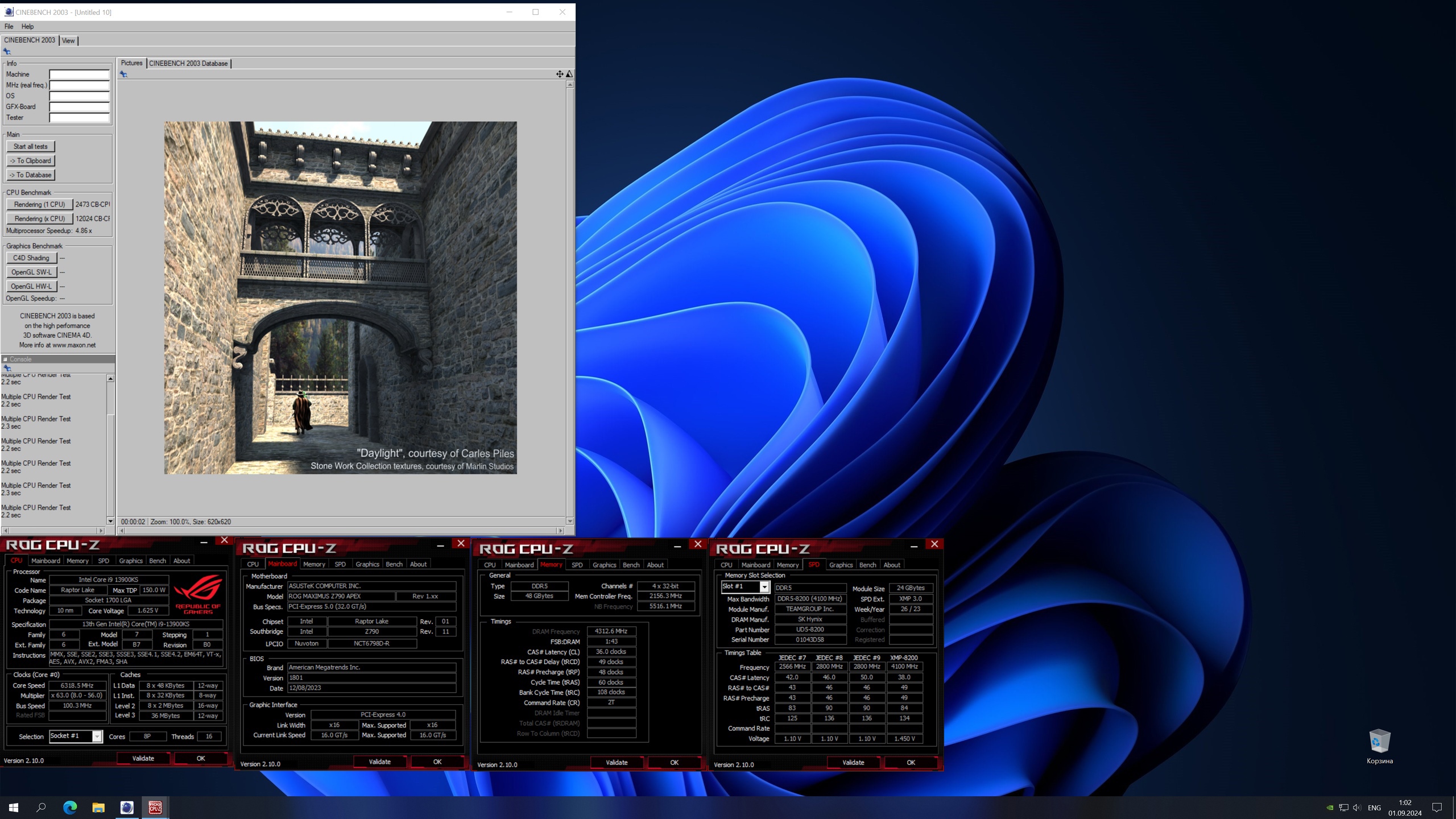Select the four-arrow move picture icon
The width and height of the screenshot is (1456, 819).
pyautogui.click(x=560, y=74)
